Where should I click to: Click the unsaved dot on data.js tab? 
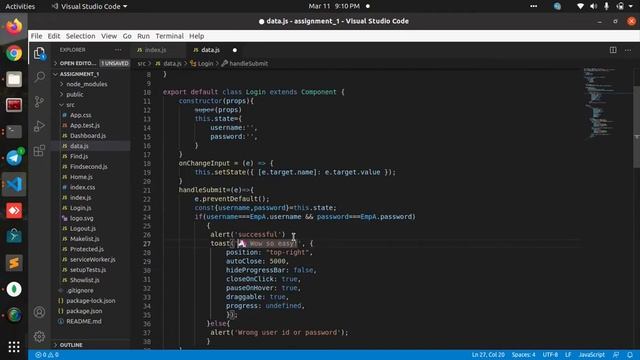pyautogui.click(x=235, y=50)
